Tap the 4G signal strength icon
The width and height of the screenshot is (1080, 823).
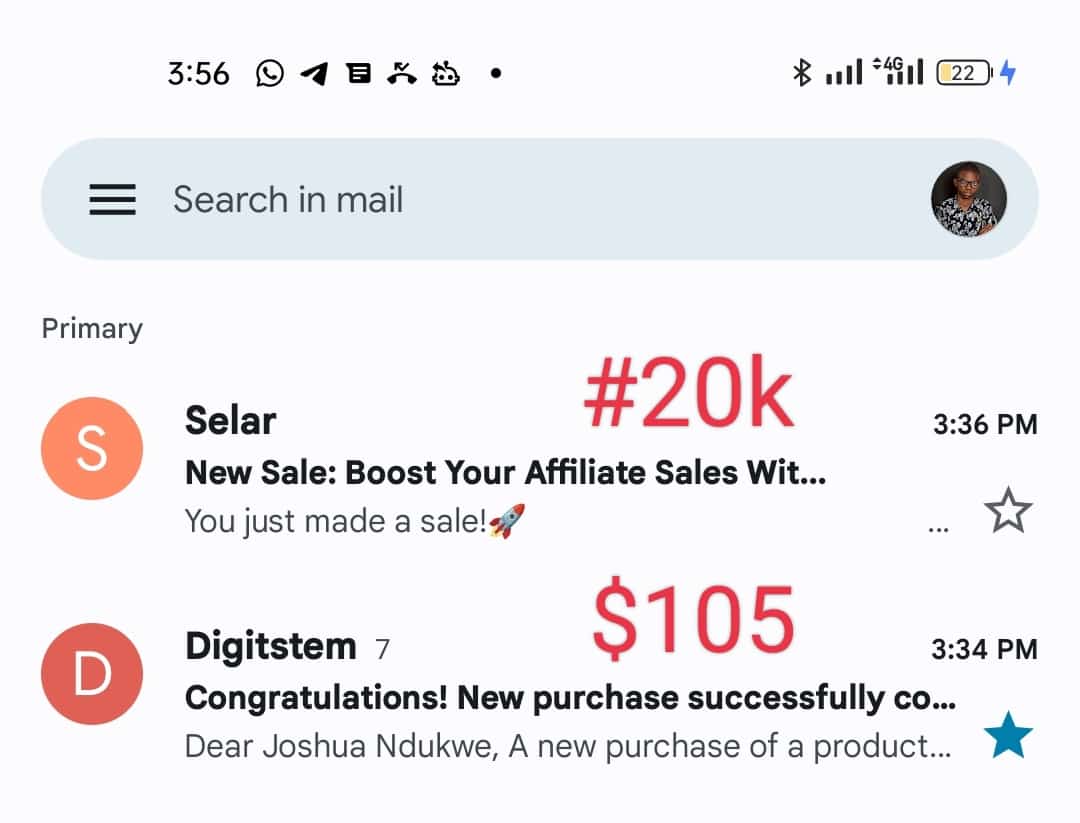[898, 71]
